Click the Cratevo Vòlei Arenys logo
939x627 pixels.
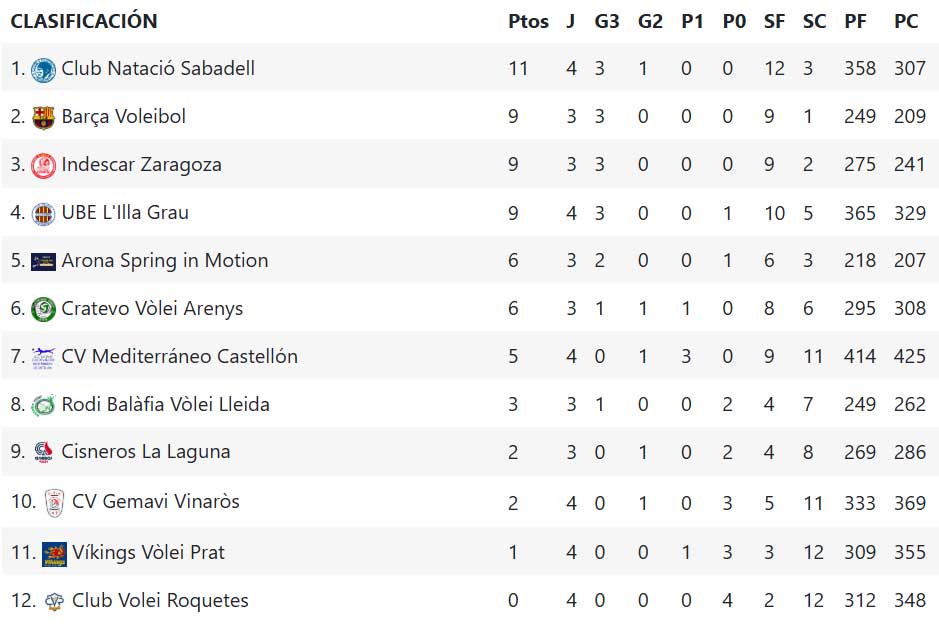coord(43,309)
